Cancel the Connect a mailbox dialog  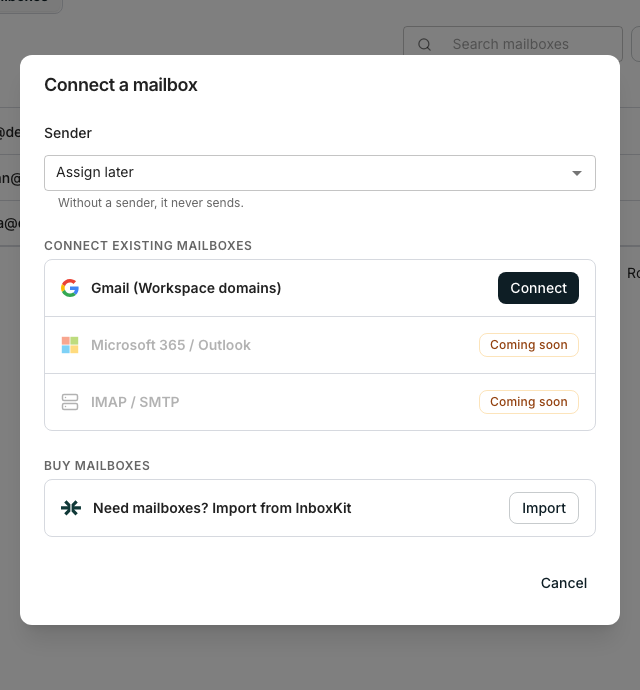click(563, 583)
